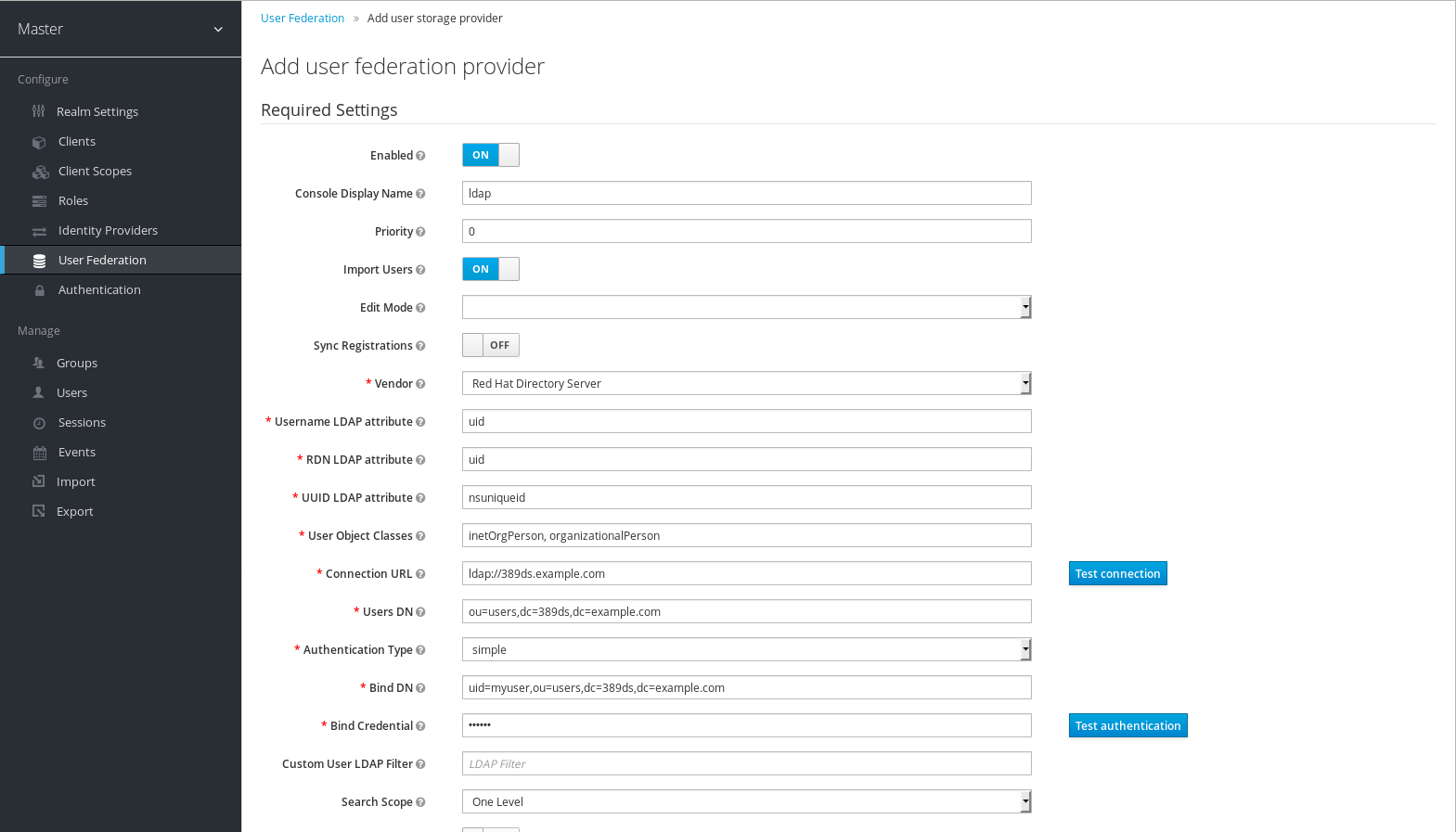The height and width of the screenshot is (832, 1456).
Task: Click the help icon beside Connection URL
Action: tap(420, 574)
